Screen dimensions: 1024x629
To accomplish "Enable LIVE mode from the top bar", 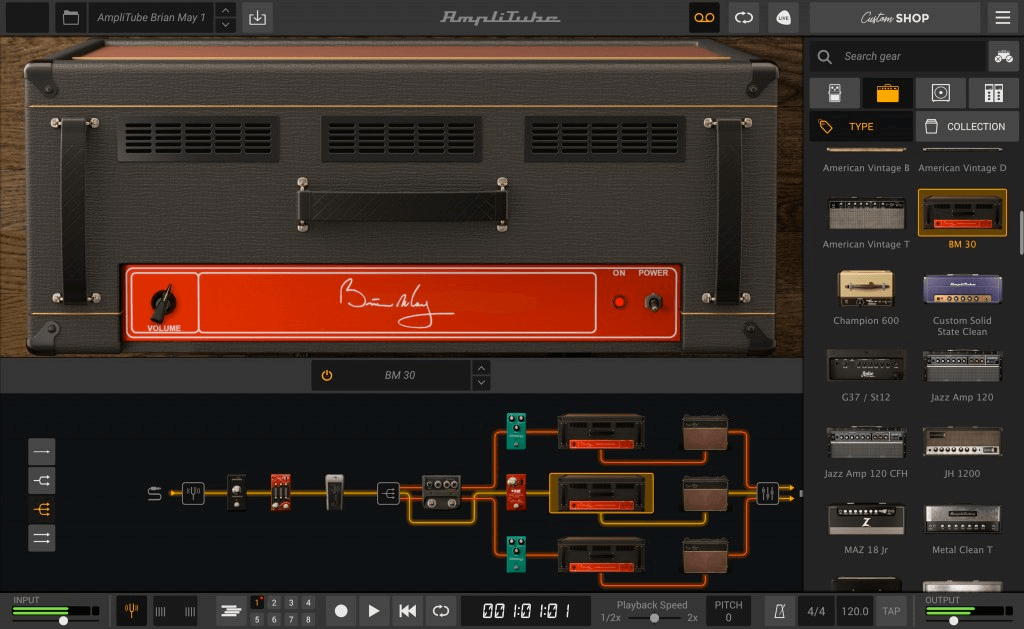I will [784, 17].
